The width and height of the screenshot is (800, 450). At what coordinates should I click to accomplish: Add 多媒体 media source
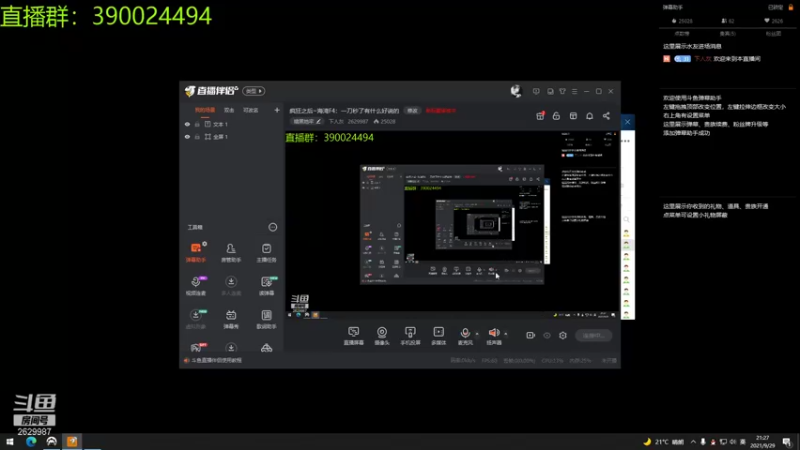tap(439, 336)
